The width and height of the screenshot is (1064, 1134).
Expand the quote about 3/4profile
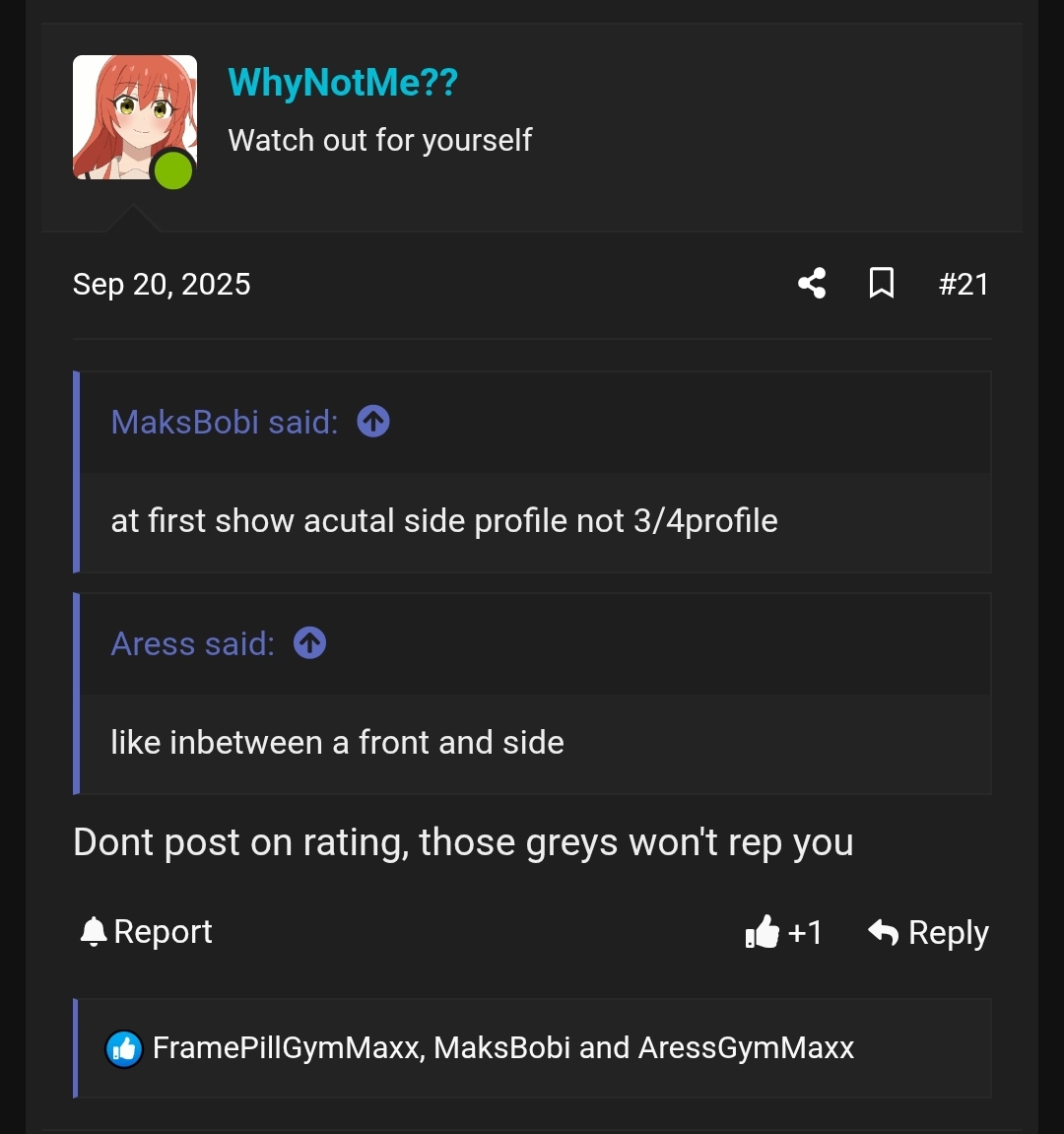click(x=444, y=521)
